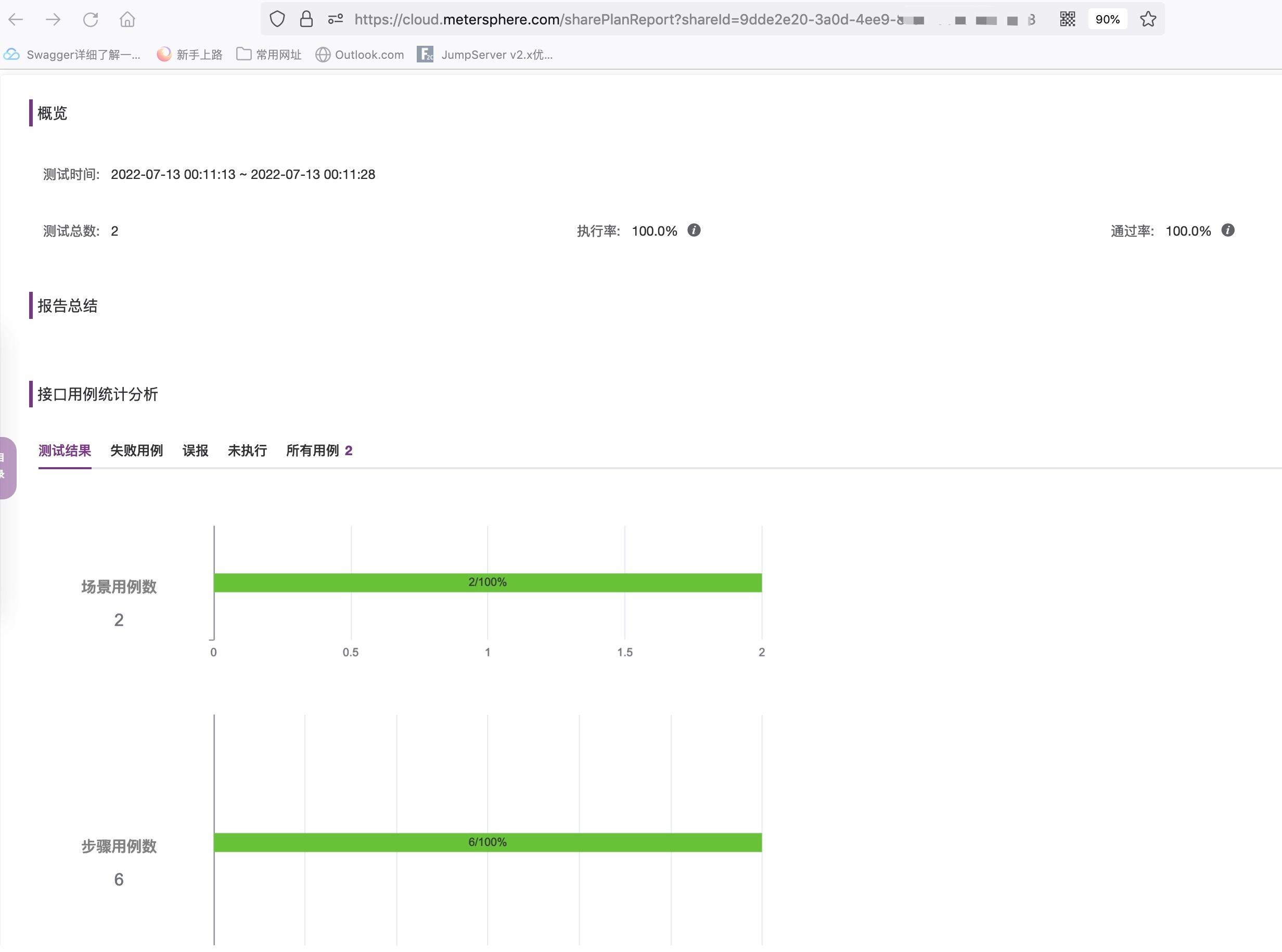Click the lock icon in the address bar
This screenshot has height=952, width=1282.
point(306,18)
